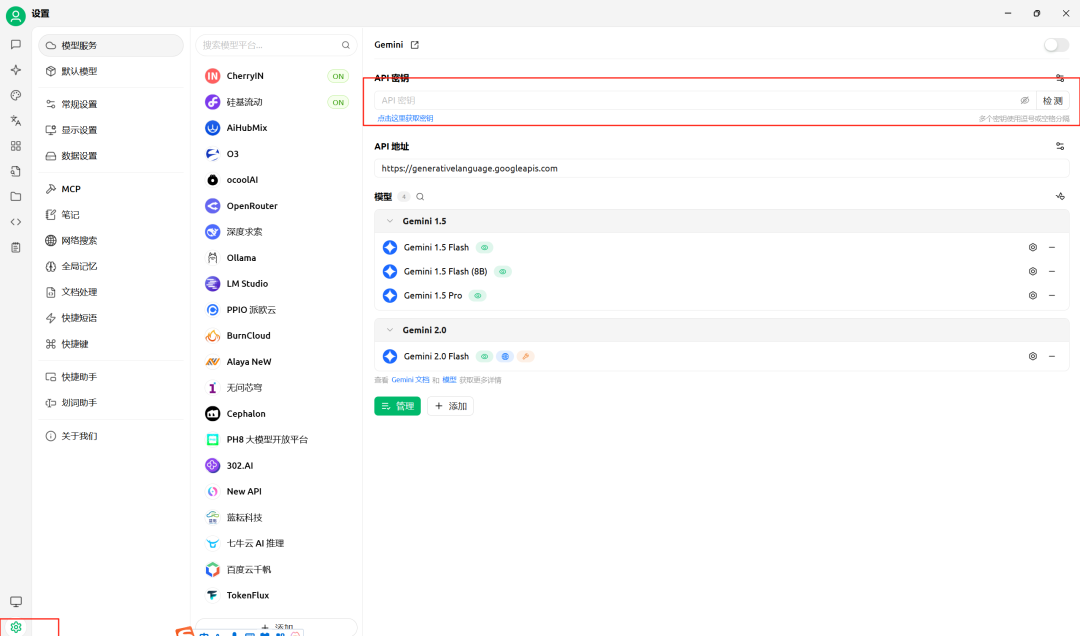The height and width of the screenshot is (636, 1080).
Task: Open API key list settings icon
Action: point(1060,78)
